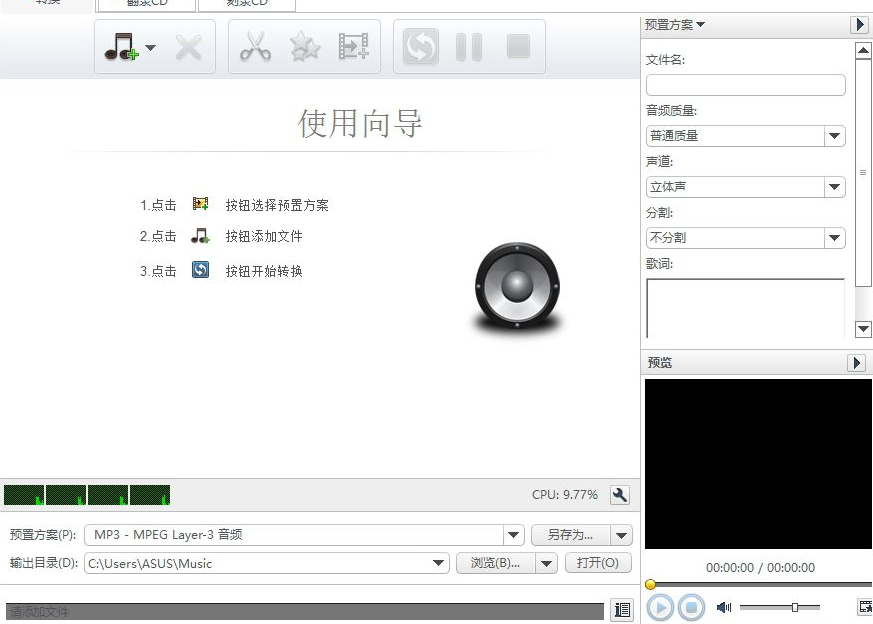
Task: Open the Add Files music note icon
Action: tap(122, 46)
